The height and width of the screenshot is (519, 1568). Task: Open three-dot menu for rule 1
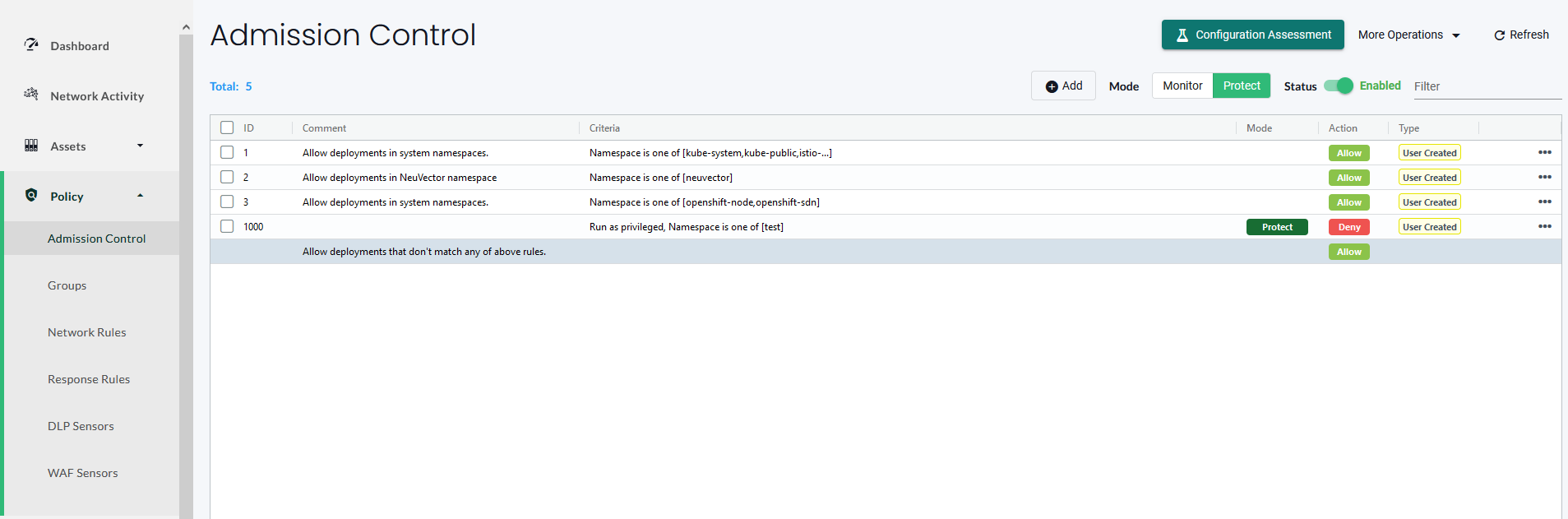point(1545,152)
